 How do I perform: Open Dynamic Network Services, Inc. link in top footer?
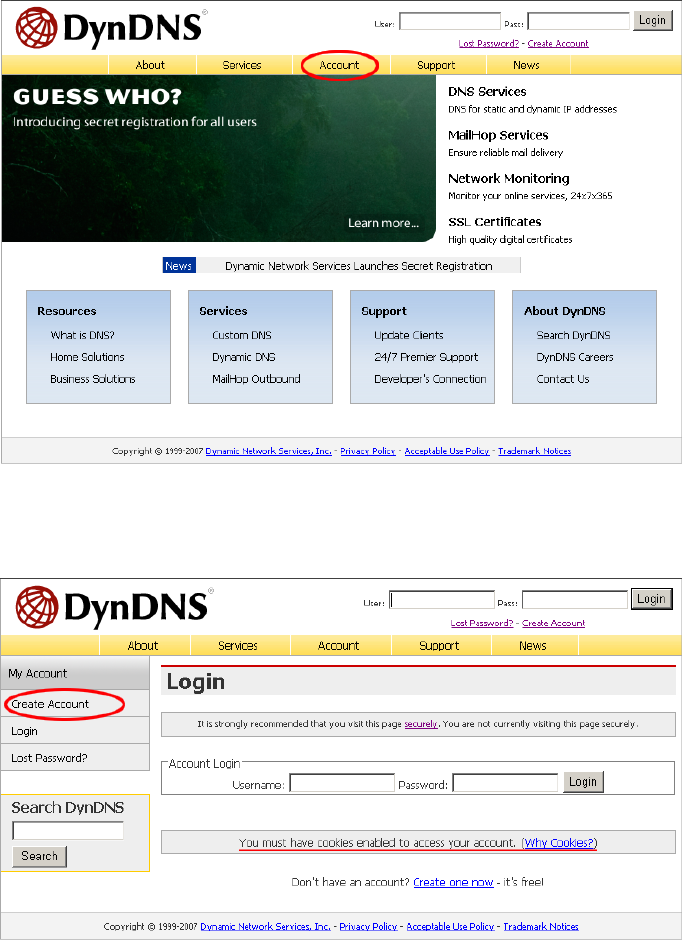click(x=268, y=451)
